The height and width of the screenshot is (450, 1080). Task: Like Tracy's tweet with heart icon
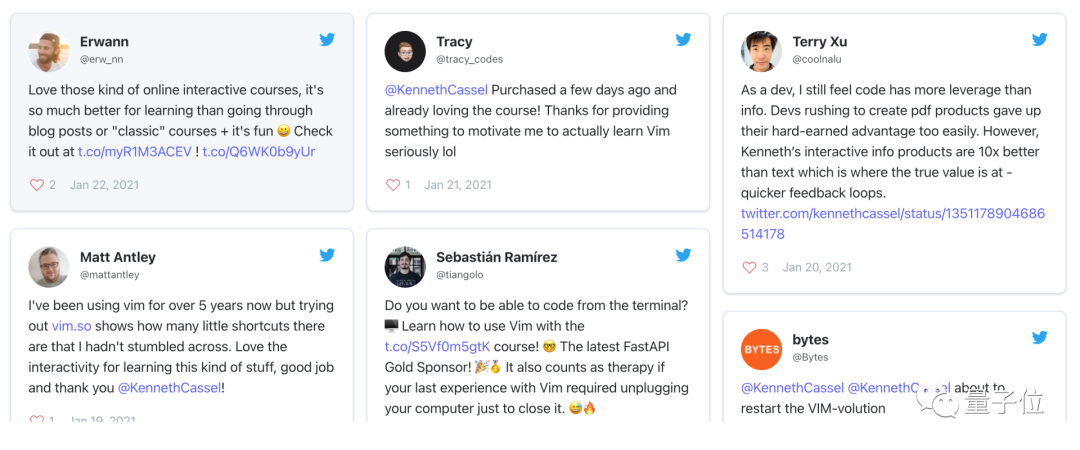(393, 185)
